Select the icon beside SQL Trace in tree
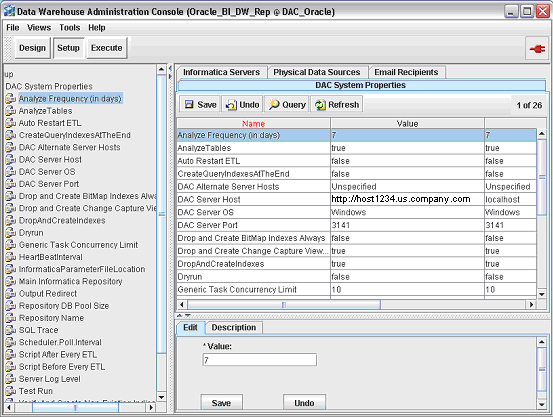Image resolution: width=553 pixels, height=417 pixels. coord(11,330)
